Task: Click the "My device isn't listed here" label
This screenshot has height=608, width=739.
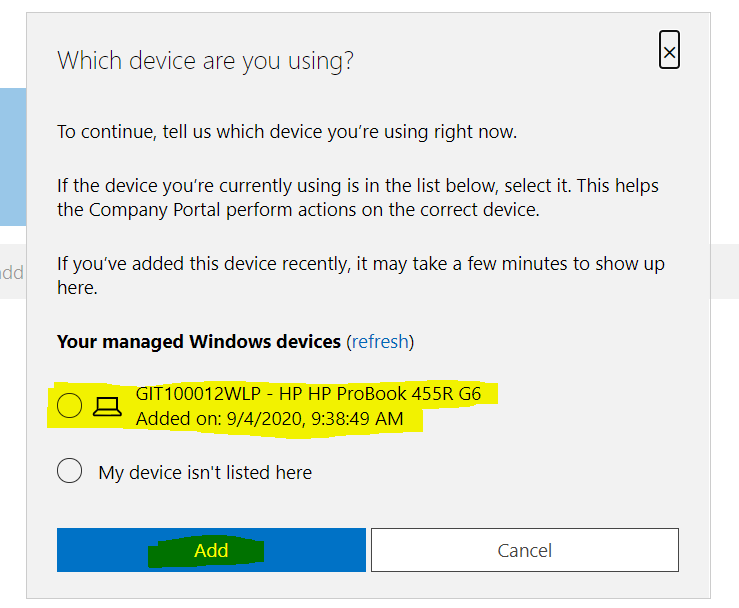Action: pyautogui.click(x=205, y=473)
